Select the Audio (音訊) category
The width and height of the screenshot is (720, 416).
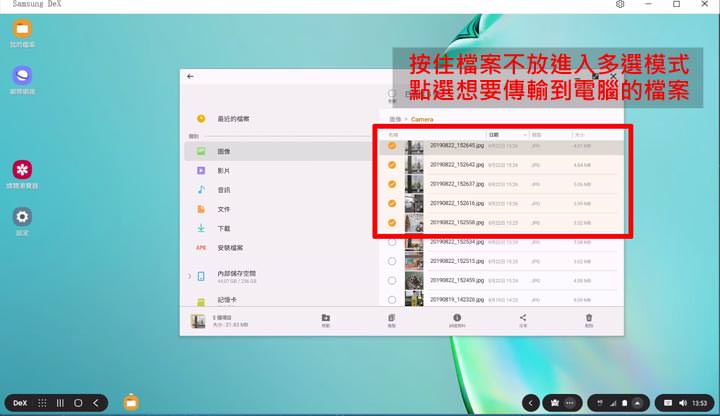[278, 190]
